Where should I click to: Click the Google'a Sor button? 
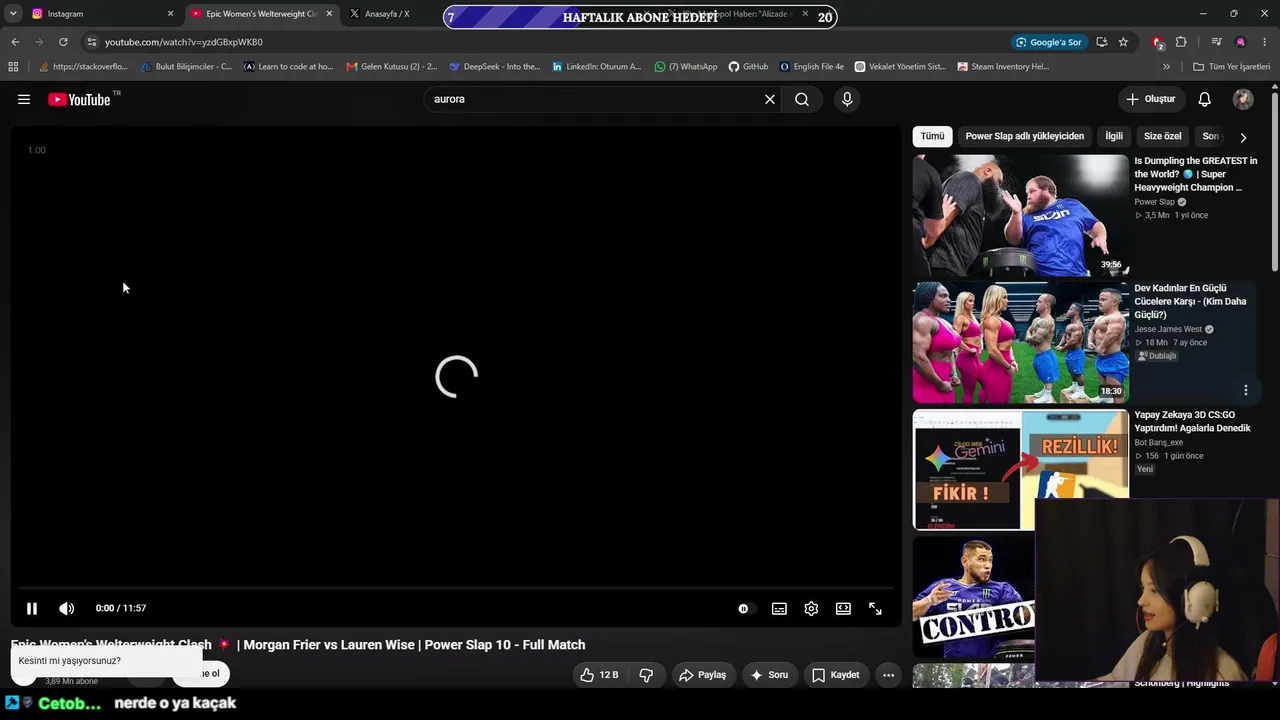(1048, 42)
